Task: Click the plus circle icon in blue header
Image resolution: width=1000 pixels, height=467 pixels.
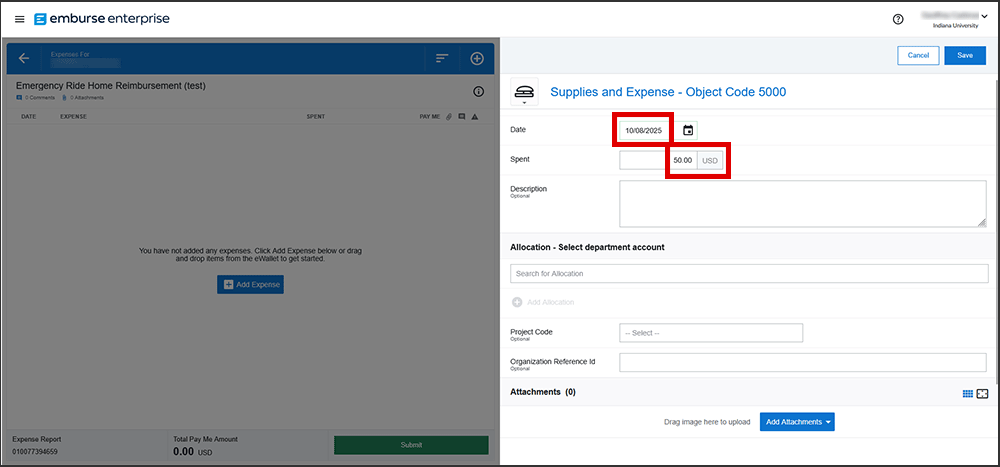Action: click(477, 58)
